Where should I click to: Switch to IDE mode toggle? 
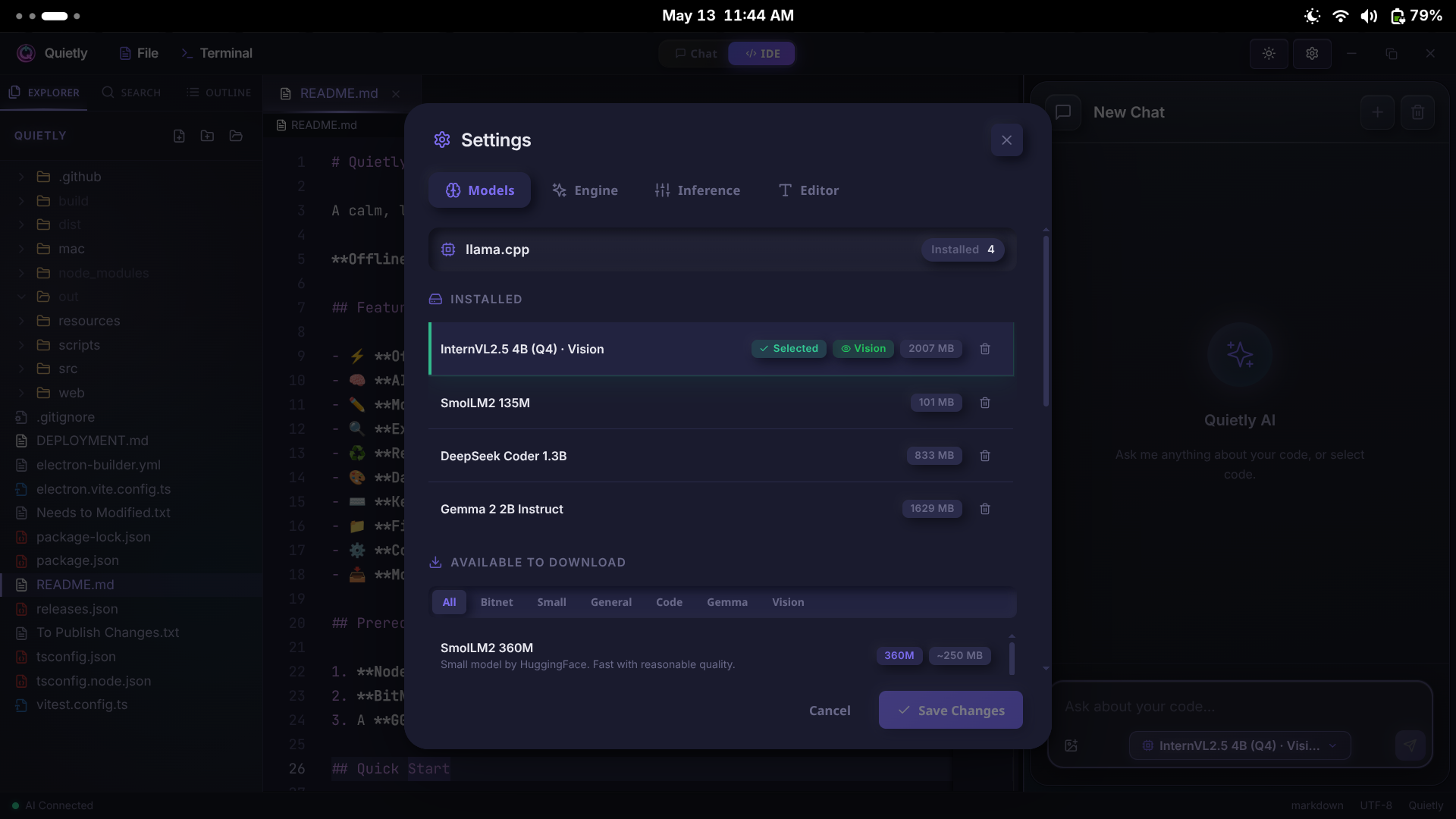point(762,54)
